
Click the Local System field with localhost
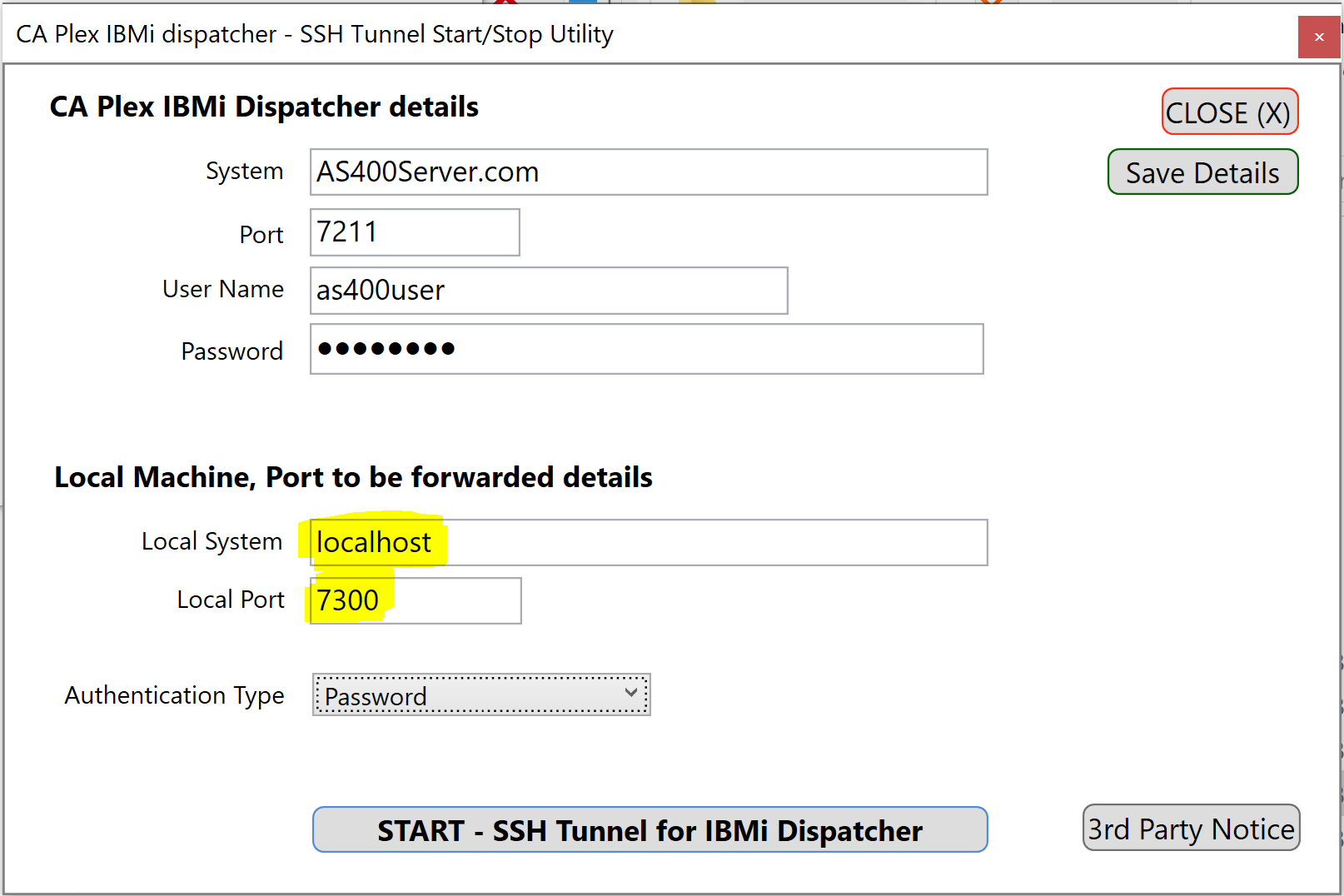(649, 542)
